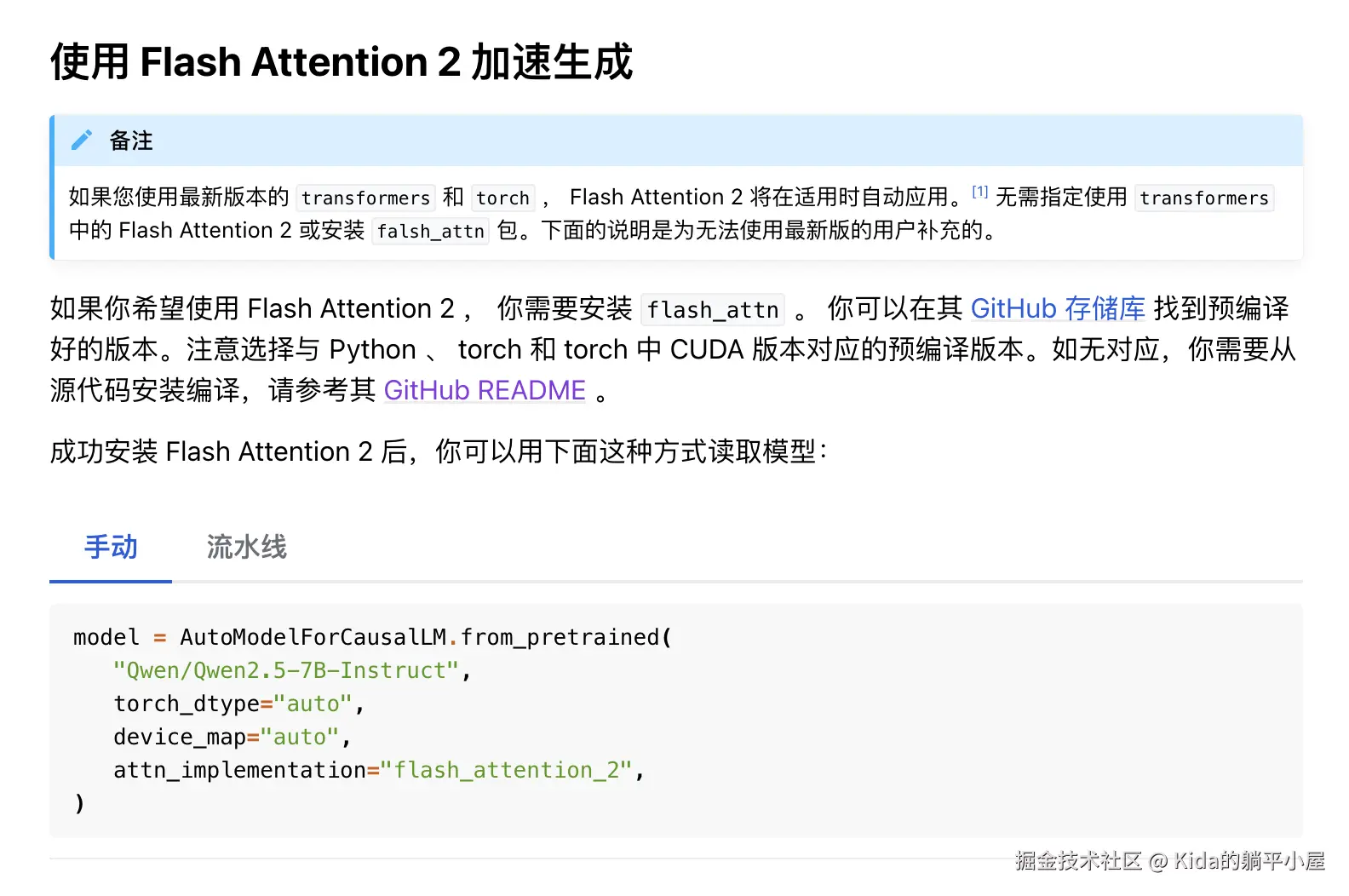Open the GitHub README link

tap(485, 390)
